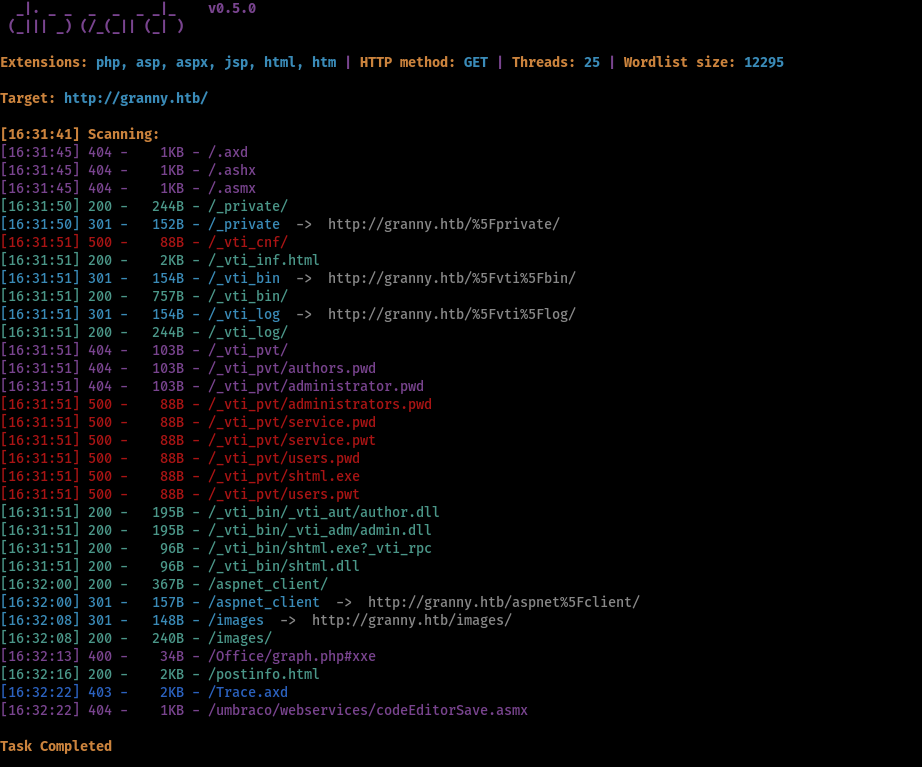Click the target URL http://granny.htb/
This screenshot has width=922, height=767.
point(136,98)
